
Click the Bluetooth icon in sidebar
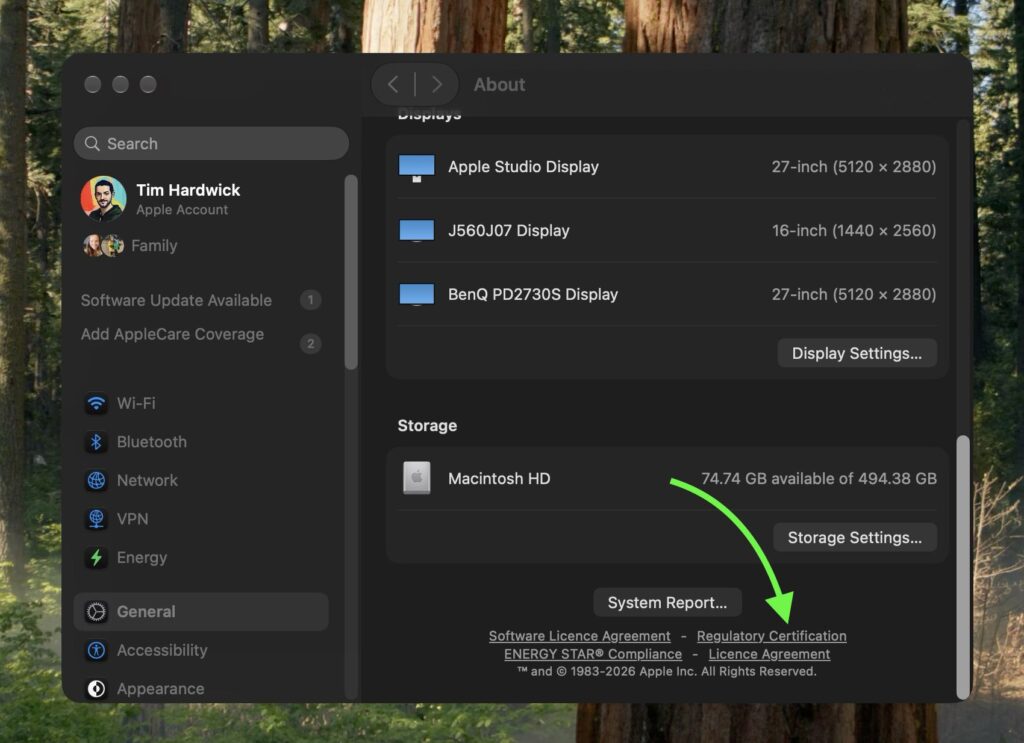point(96,442)
